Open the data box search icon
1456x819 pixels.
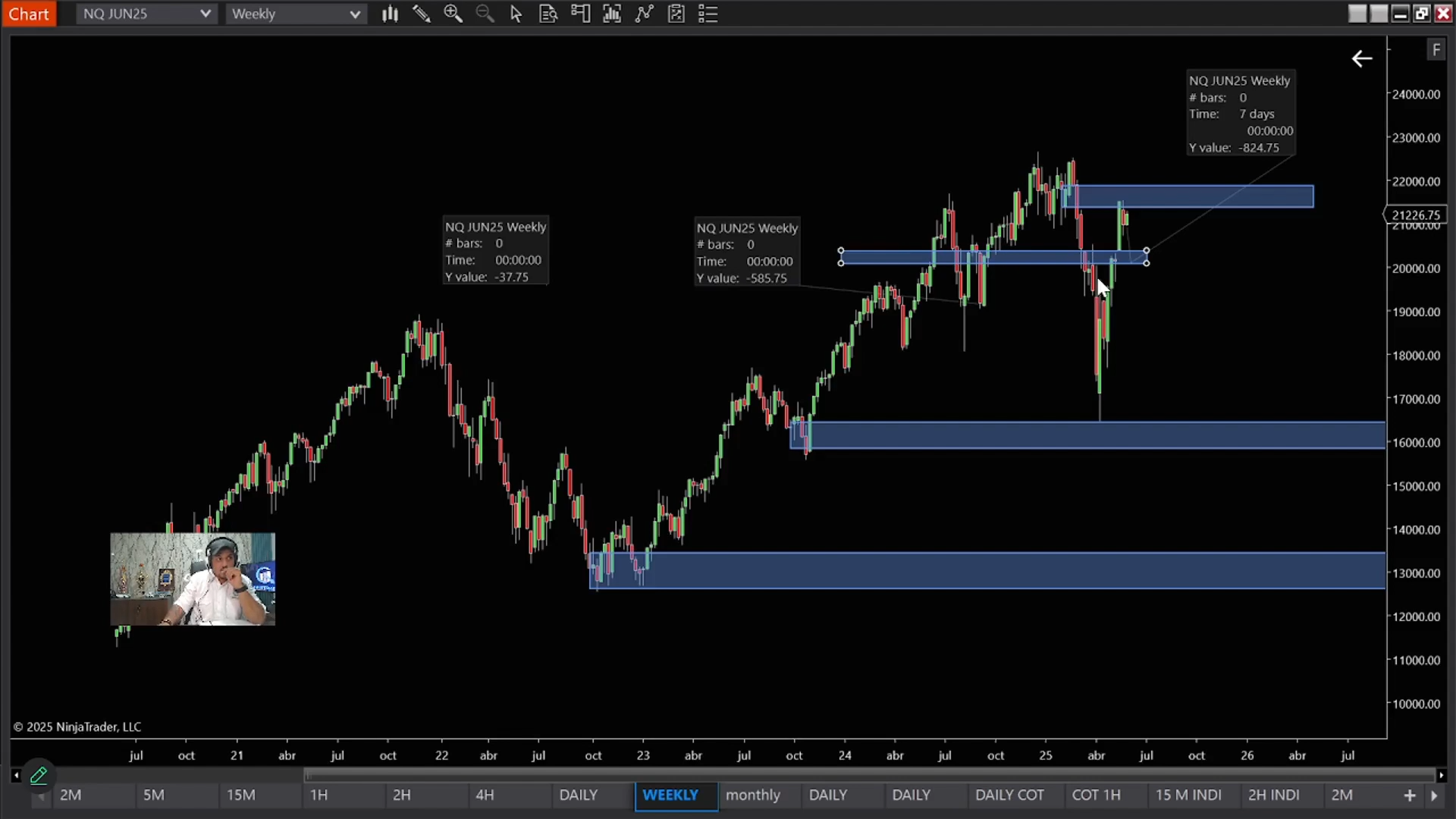click(548, 14)
